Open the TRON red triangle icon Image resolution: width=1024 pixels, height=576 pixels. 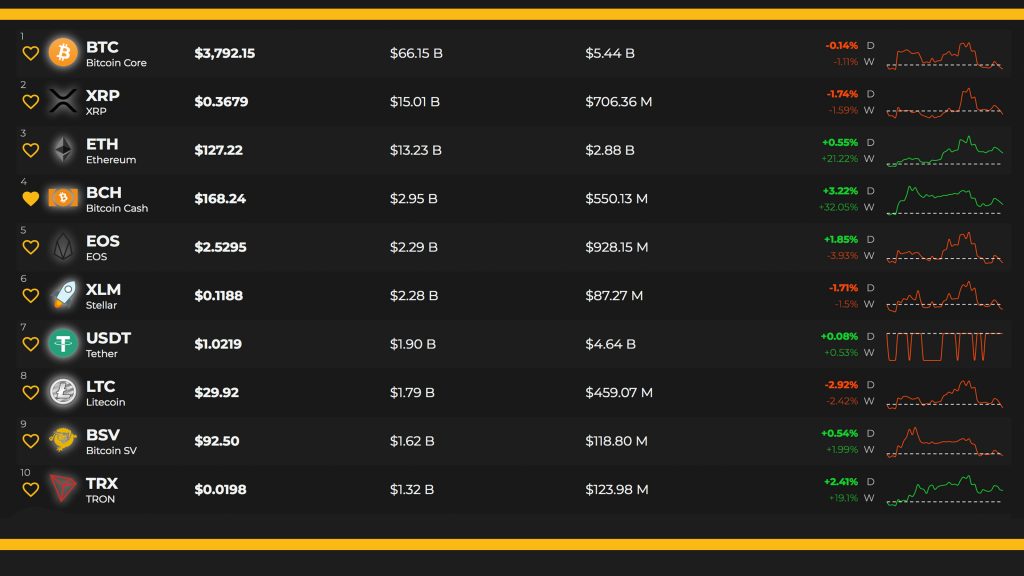tap(63, 489)
